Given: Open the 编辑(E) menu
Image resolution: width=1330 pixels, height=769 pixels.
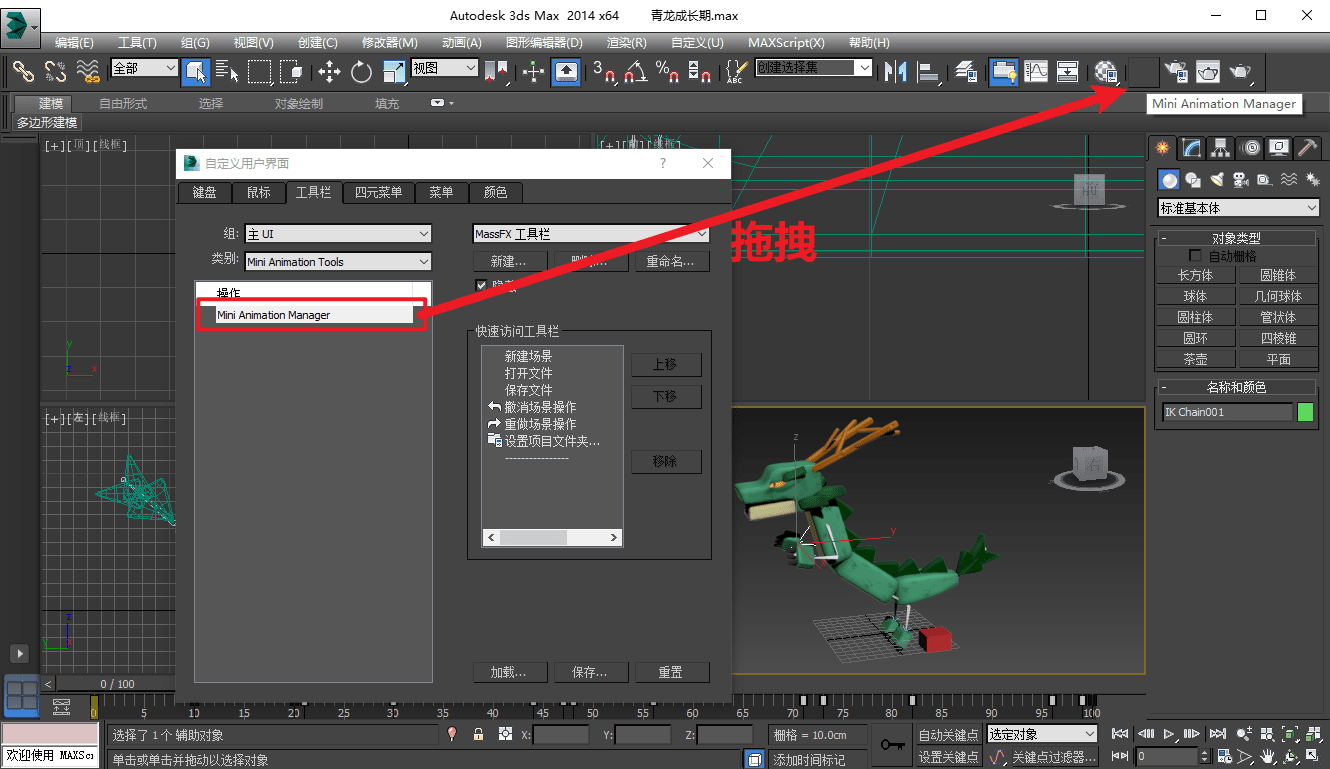Looking at the screenshot, I should point(74,43).
